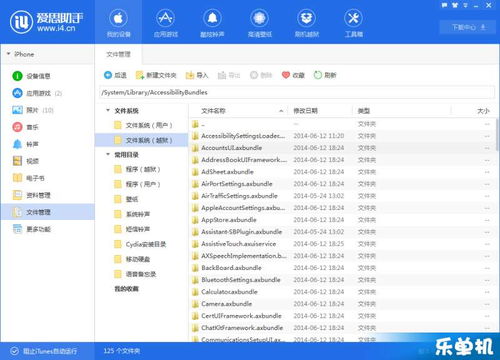Open sidebar 应用游戏 (2) item
The width and height of the screenshot is (500, 360).
(47, 93)
